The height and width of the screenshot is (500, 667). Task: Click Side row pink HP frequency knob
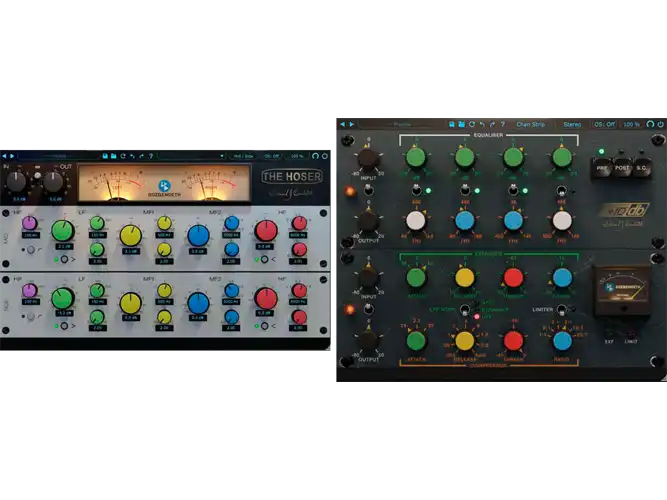pos(30,291)
